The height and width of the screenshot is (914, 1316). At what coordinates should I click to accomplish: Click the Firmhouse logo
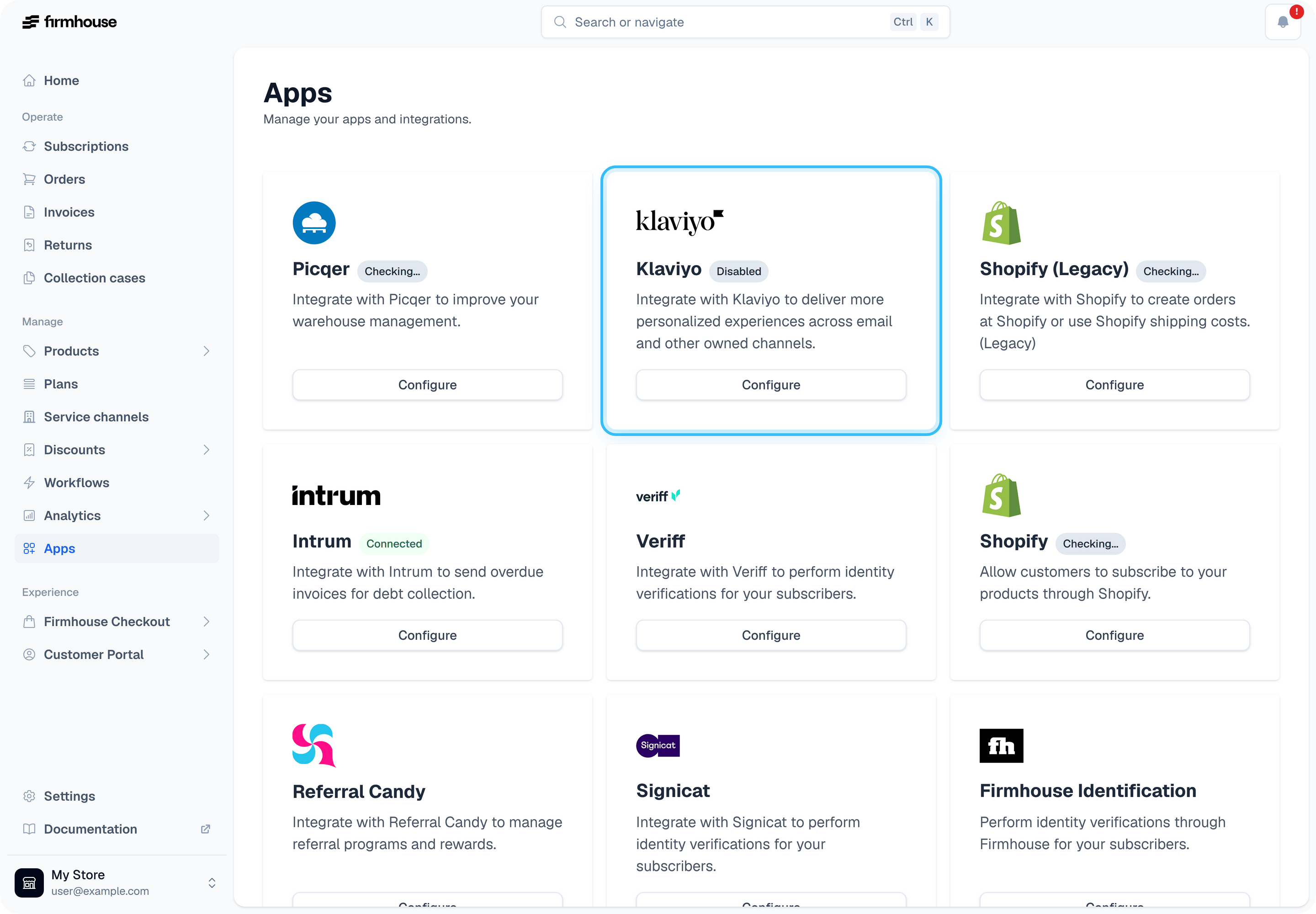[x=69, y=22]
